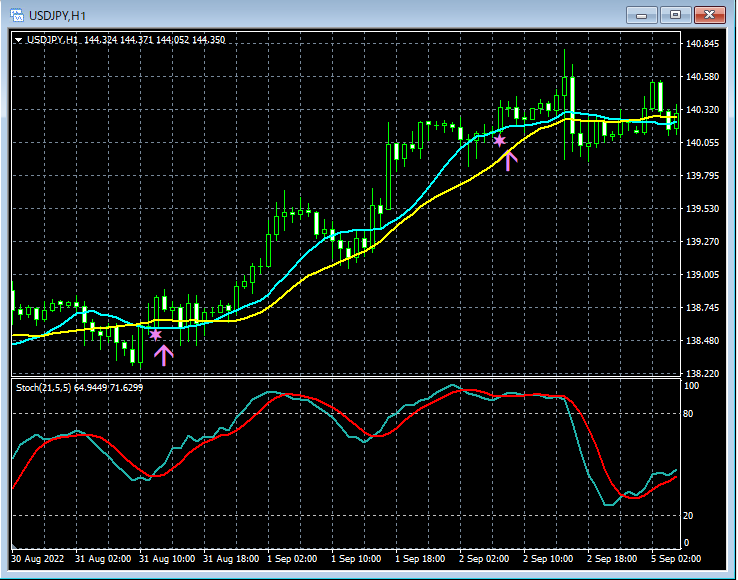Click the Stoch(21,5,5) indicator label
Image resolution: width=738 pixels, height=580 pixels.
(79, 388)
